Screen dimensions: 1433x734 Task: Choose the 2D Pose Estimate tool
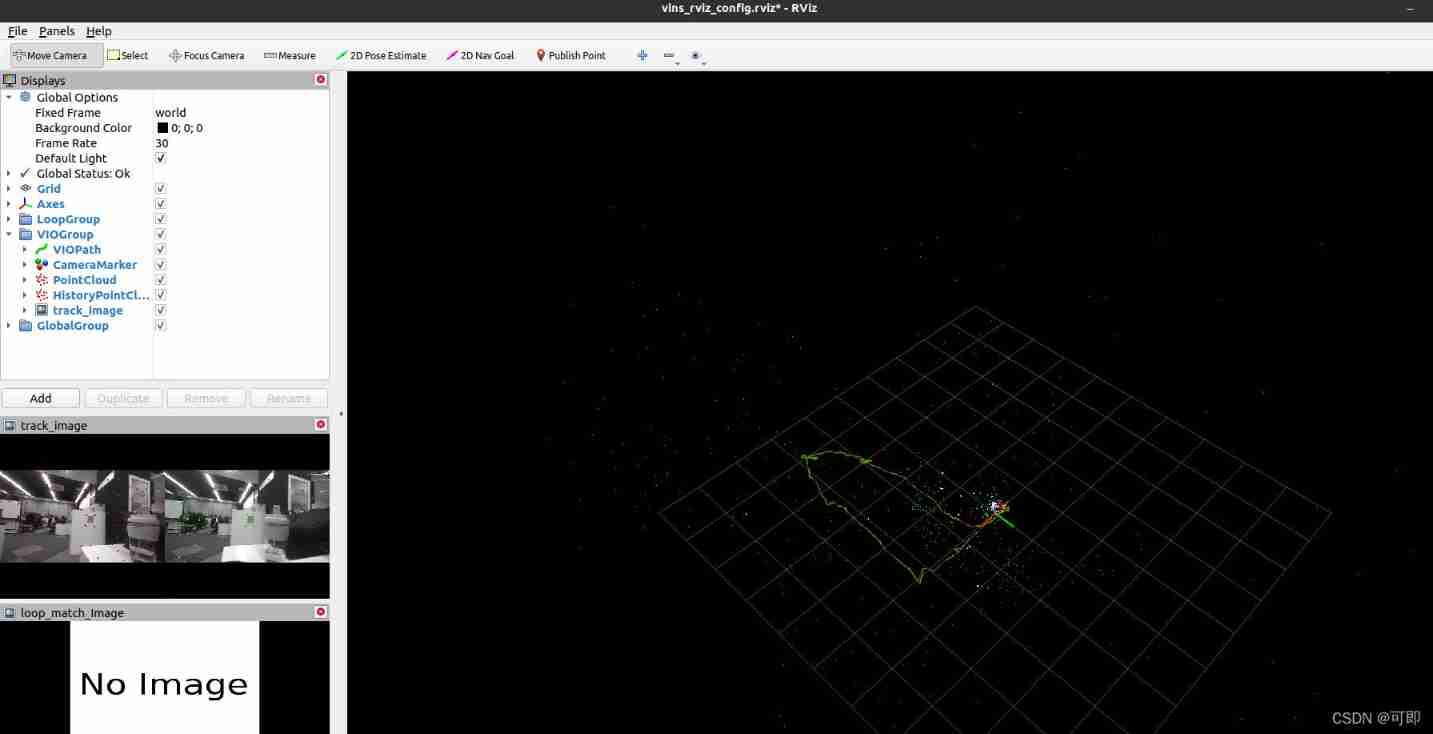pos(381,55)
